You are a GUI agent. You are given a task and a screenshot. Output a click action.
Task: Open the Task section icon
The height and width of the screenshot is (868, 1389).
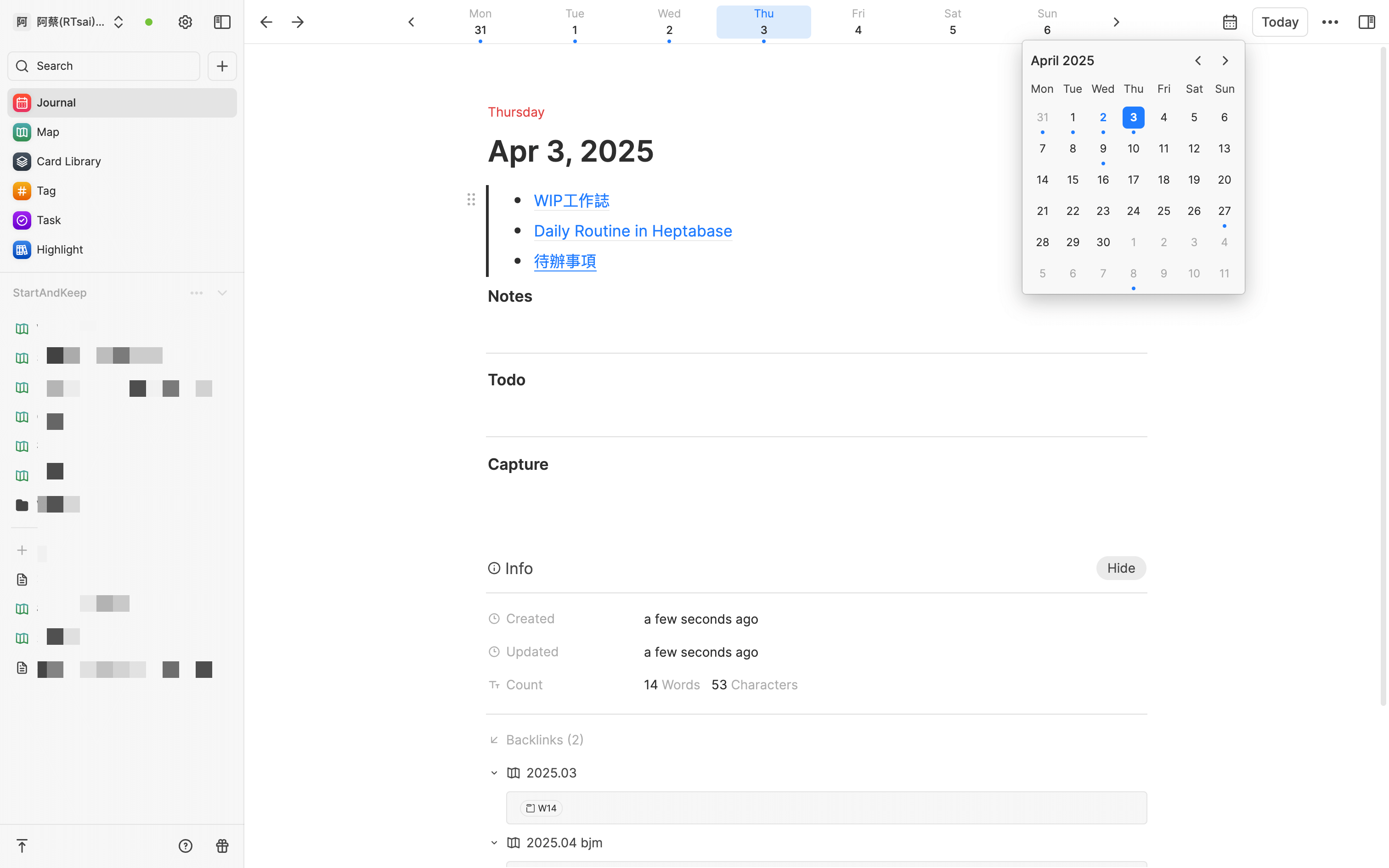(21, 220)
